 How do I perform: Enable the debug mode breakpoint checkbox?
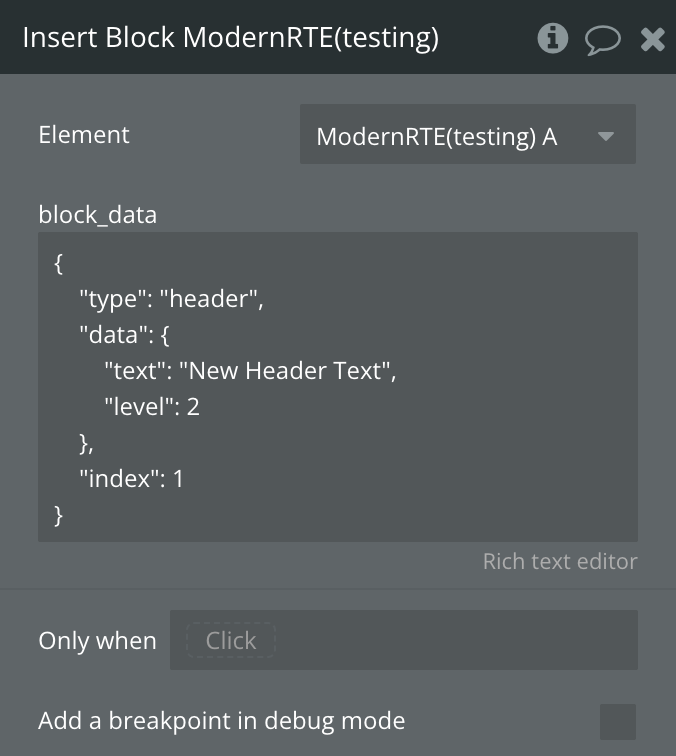617,721
